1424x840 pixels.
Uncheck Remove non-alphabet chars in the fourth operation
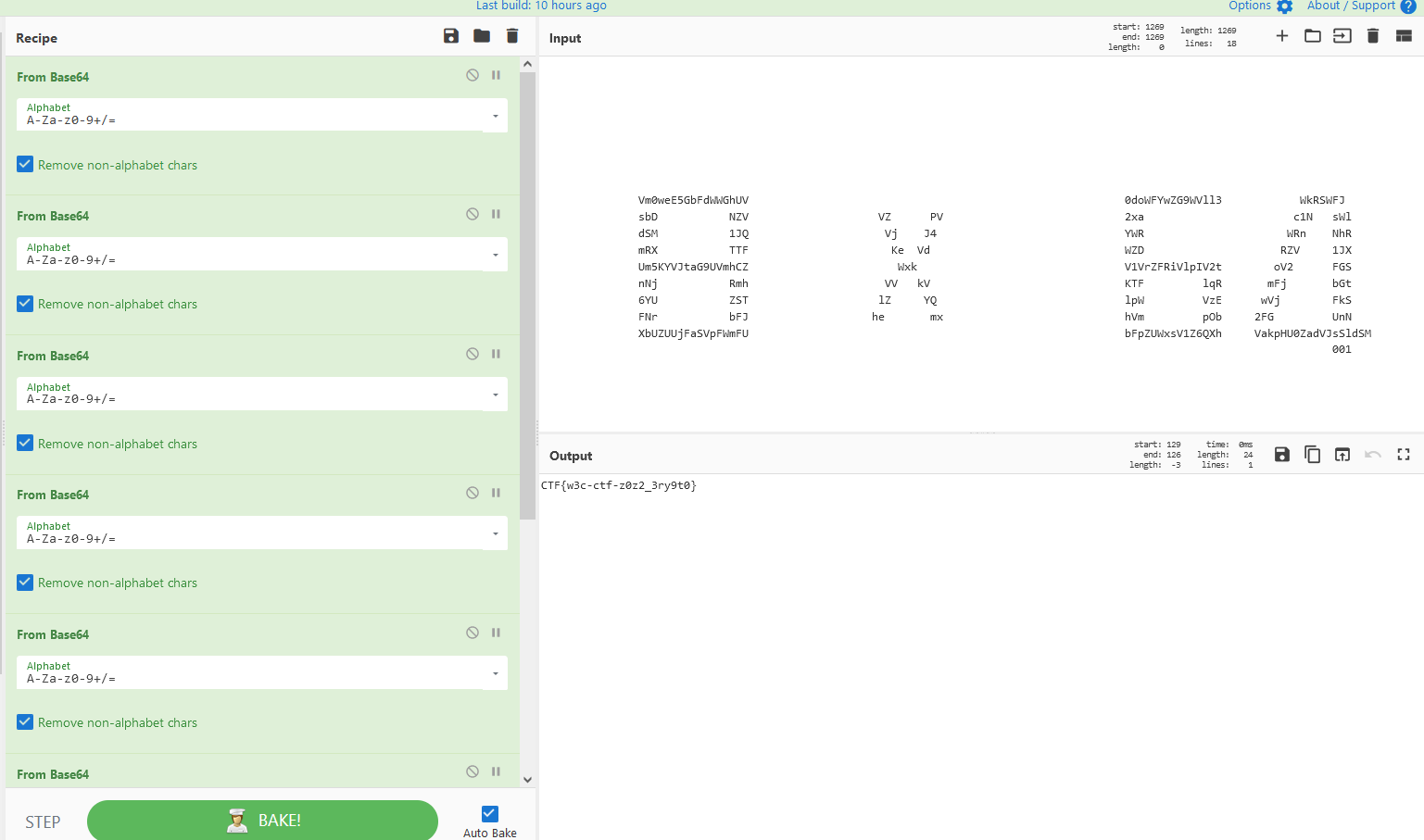[25, 582]
